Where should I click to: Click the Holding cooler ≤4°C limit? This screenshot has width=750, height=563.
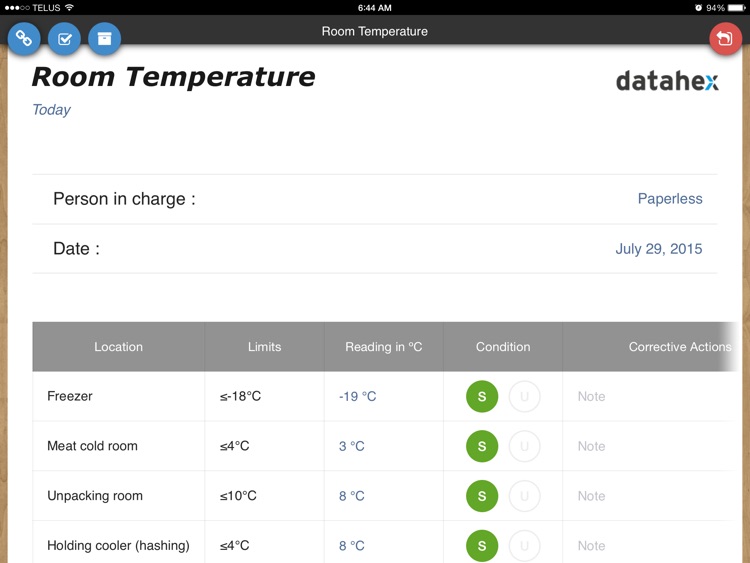pos(264,544)
